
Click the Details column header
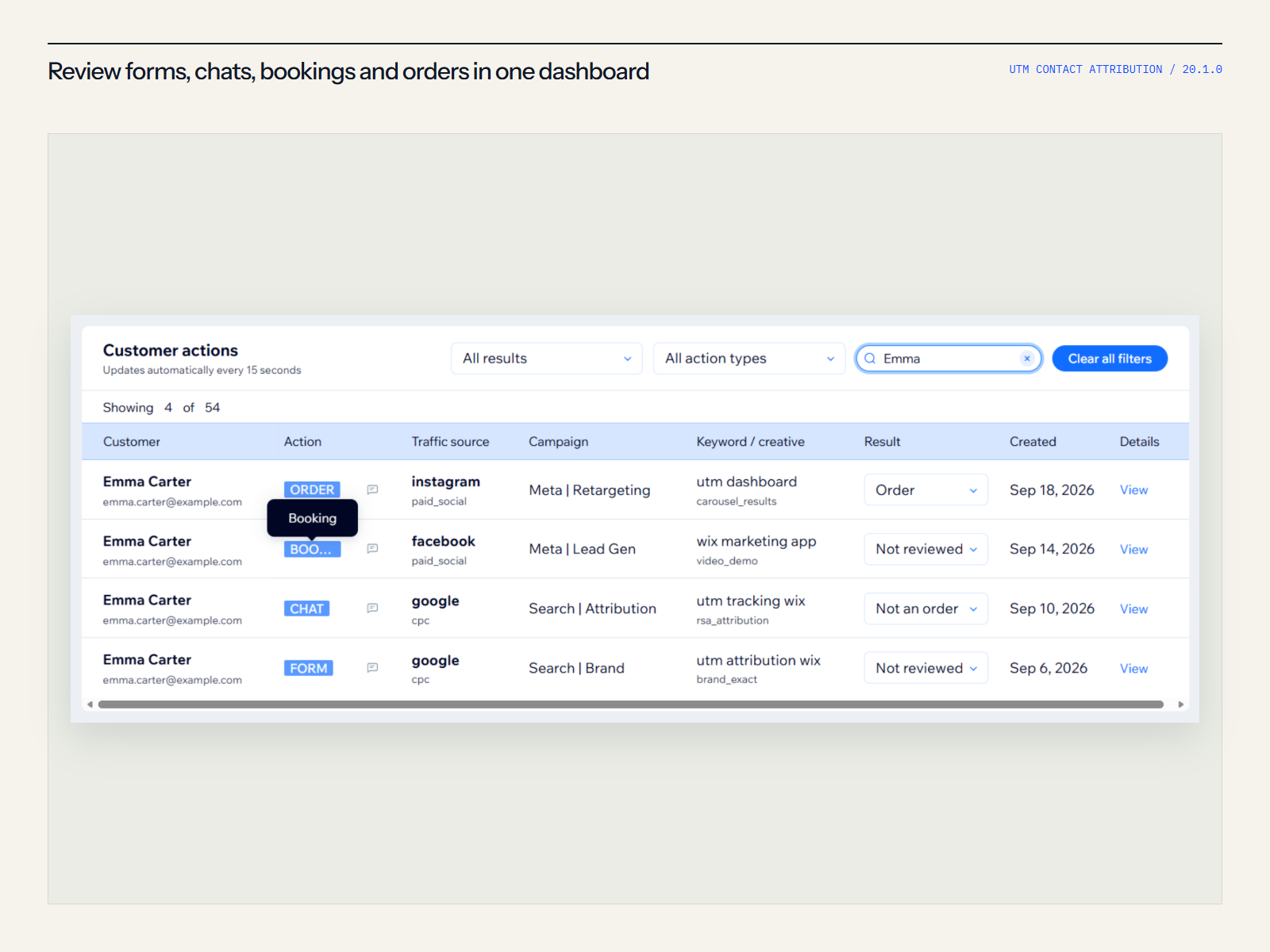(x=1139, y=442)
